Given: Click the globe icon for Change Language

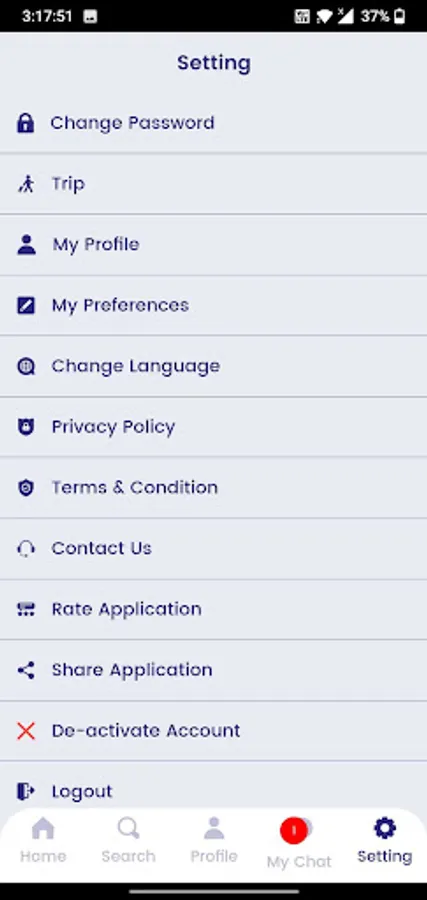Looking at the screenshot, I should (26, 366).
